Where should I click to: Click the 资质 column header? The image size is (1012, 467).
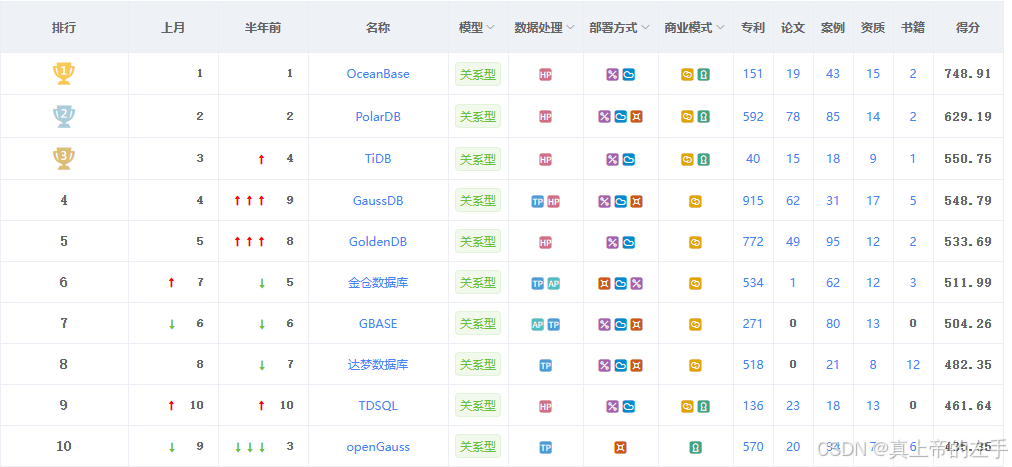pyautogui.click(x=873, y=28)
